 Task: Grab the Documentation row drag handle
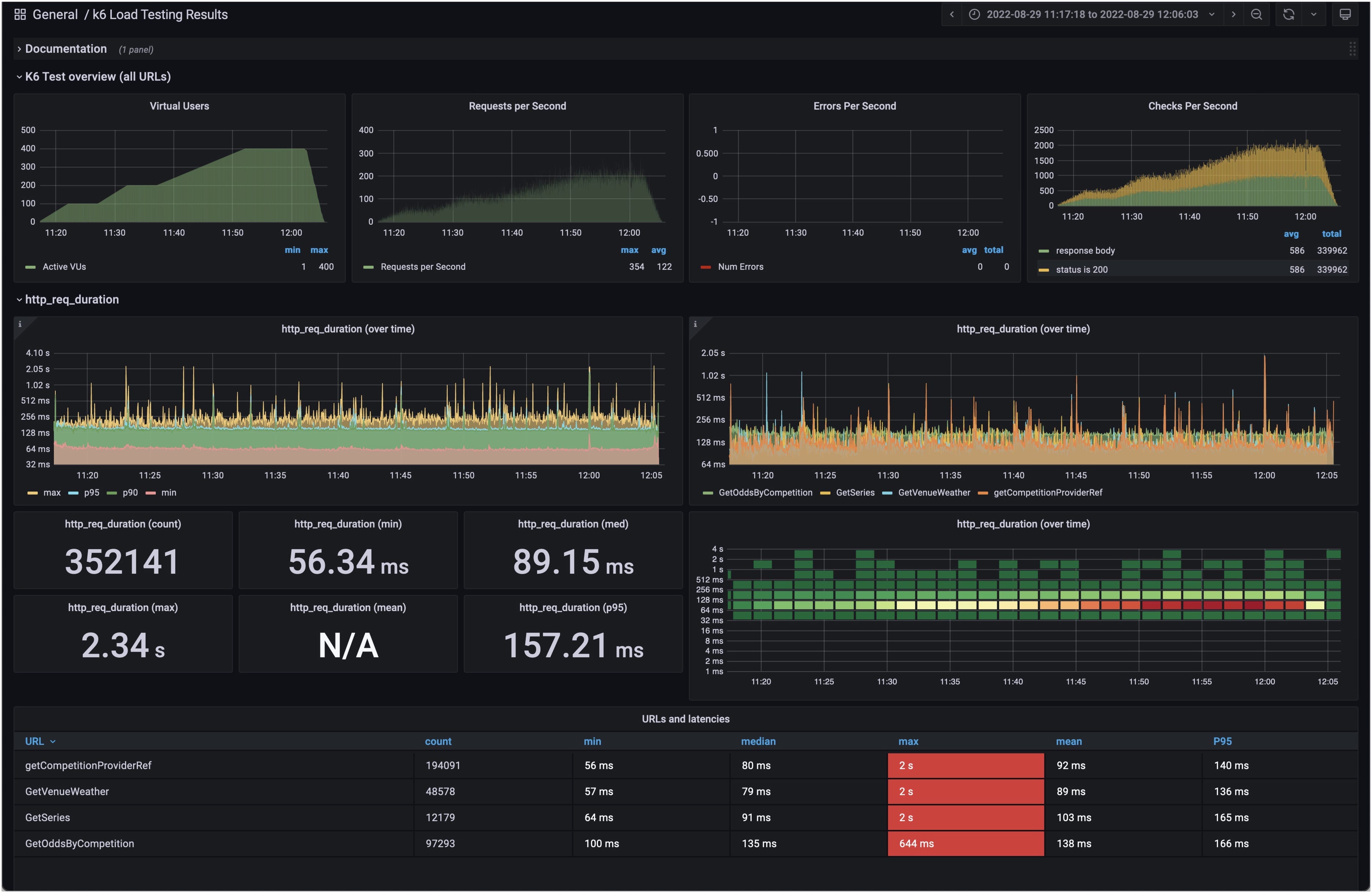tap(1352, 49)
